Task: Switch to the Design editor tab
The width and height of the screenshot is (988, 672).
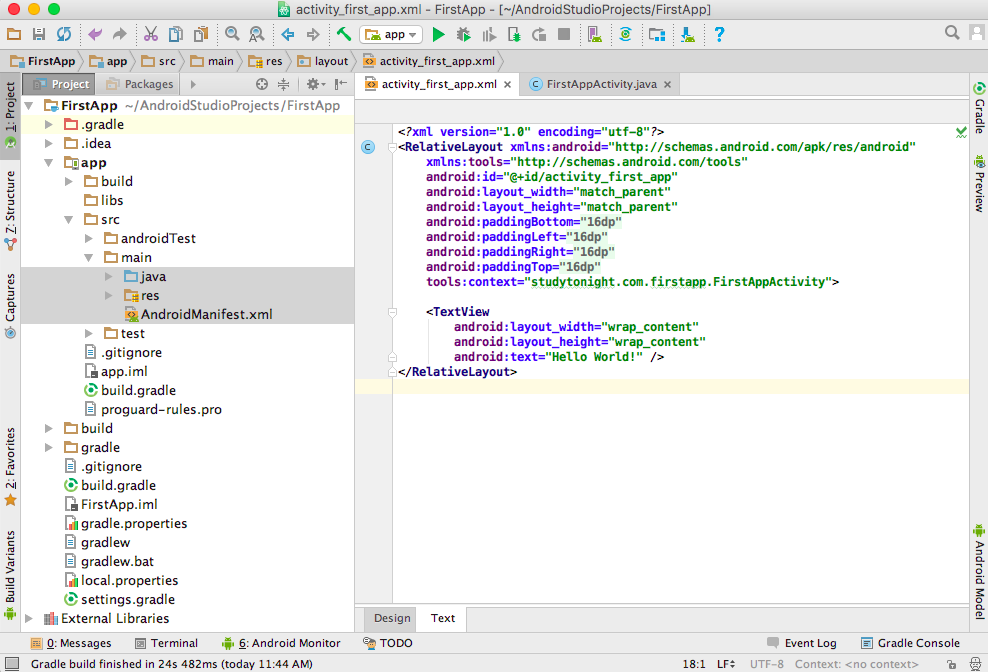Action: (x=392, y=618)
